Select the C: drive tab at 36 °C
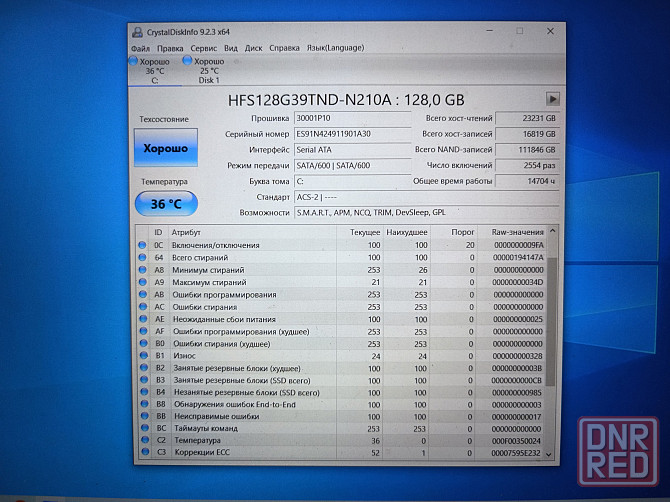This screenshot has width=670, height=502. (154, 71)
